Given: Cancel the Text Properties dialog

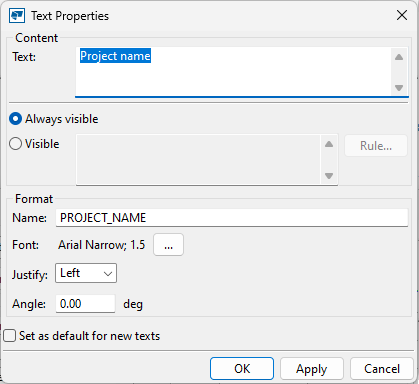Looking at the screenshot, I should click(x=382, y=369).
